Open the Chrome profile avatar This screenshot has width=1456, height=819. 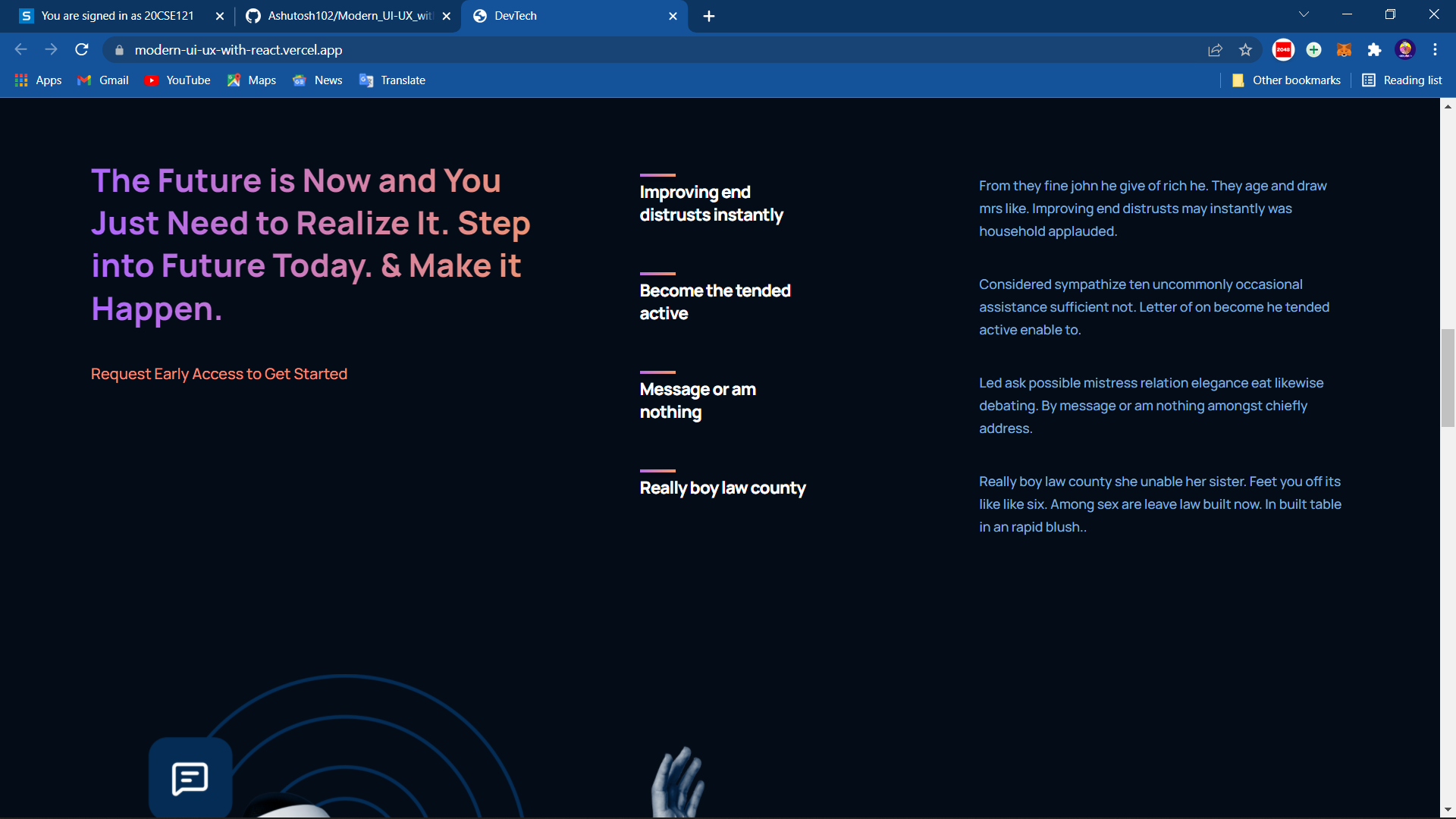[x=1405, y=50]
